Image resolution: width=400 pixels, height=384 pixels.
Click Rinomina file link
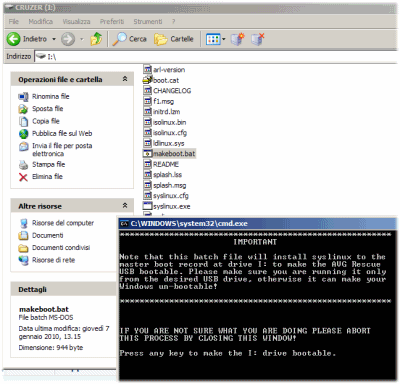pyautogui.click(x=51, y=96)
